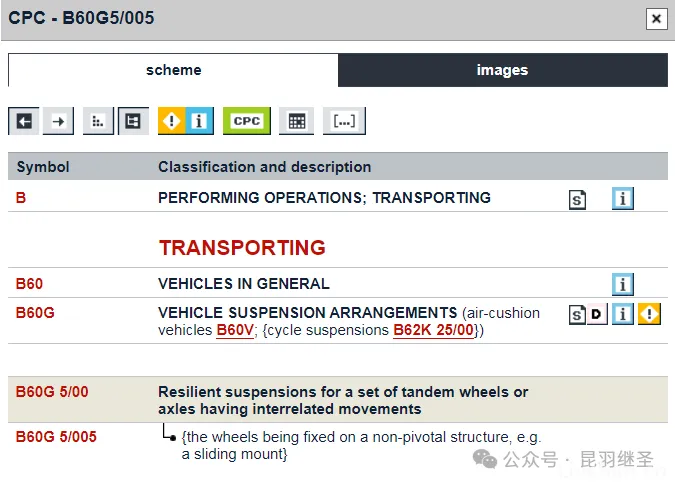Toggle the tree structure view button

coord(133,121)
